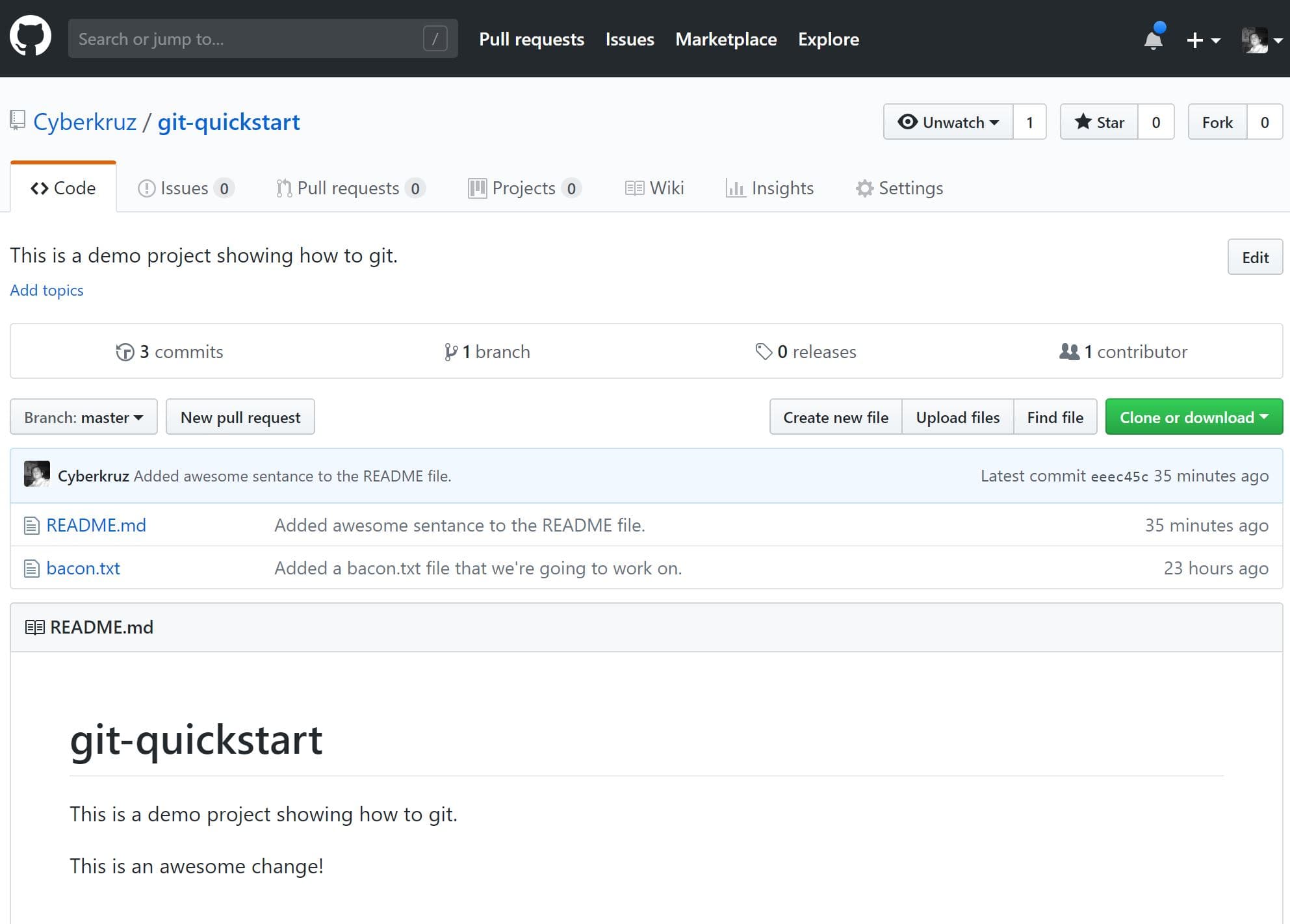The width and height of the screenshot is (1290, 924).
Task: Select the Code tab
Action: pyautogui.click(x=63, y=188)
